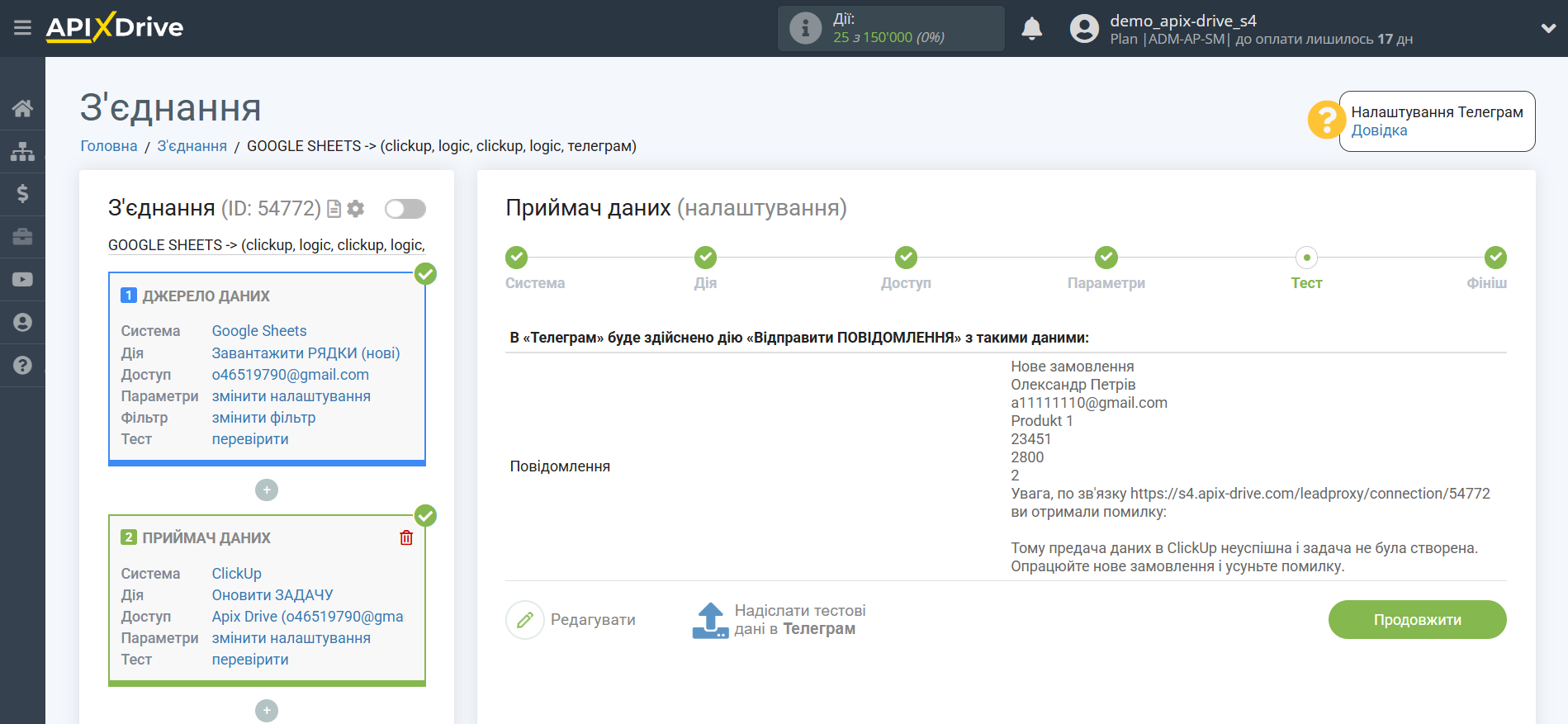Go to the Параметри step
1568x724 pixels.
pyautogui.click(x=1106, y=258)
